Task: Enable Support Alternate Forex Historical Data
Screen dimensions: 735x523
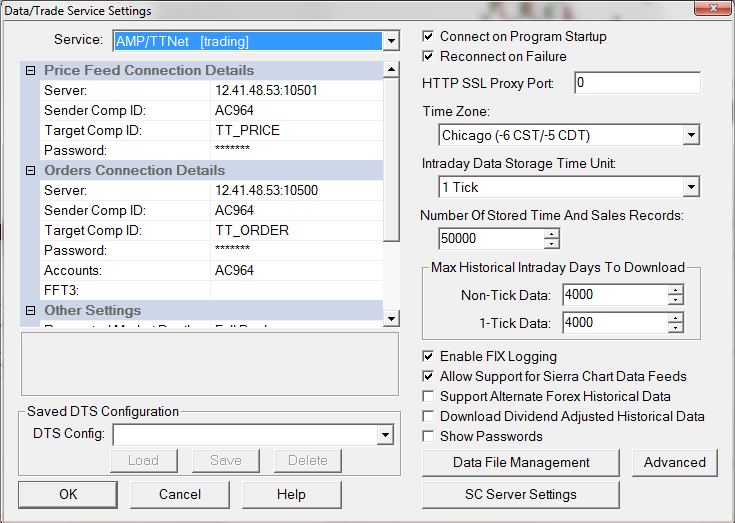Action: click(428, 397)
